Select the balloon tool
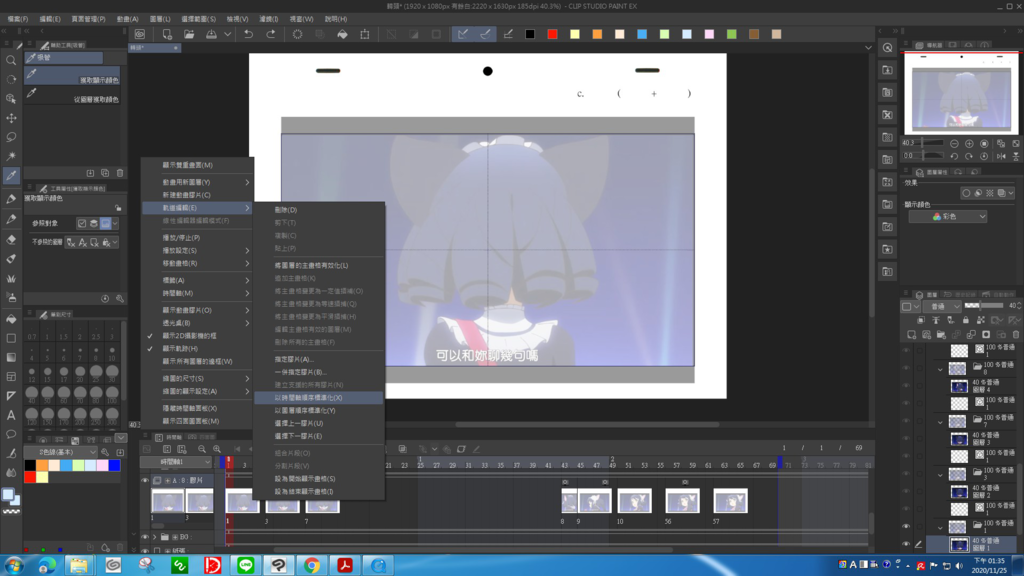The image size is (1024, 576). [x=11, y=434]
